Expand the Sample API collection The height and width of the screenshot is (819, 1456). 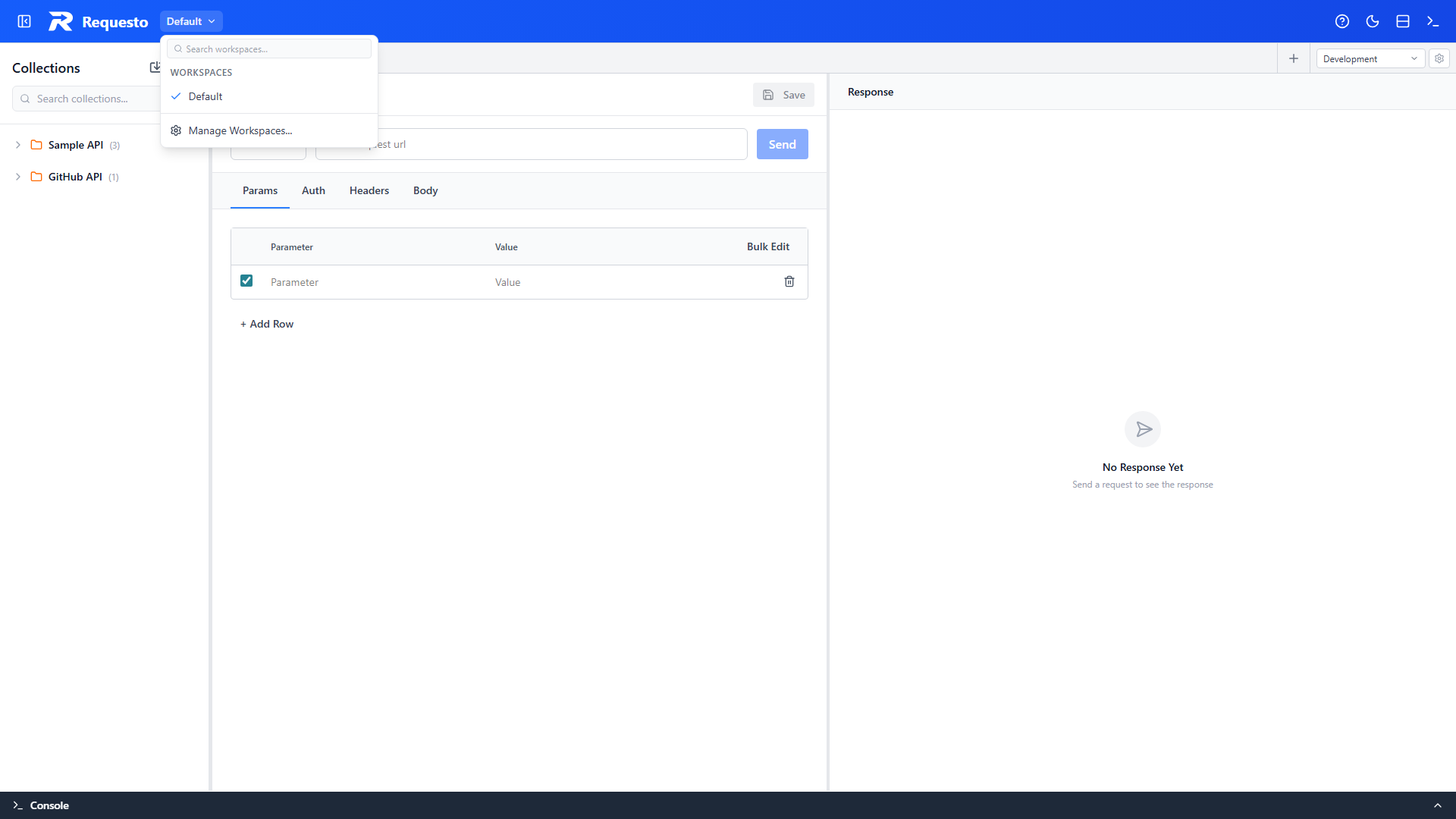(x=17, y=145)
